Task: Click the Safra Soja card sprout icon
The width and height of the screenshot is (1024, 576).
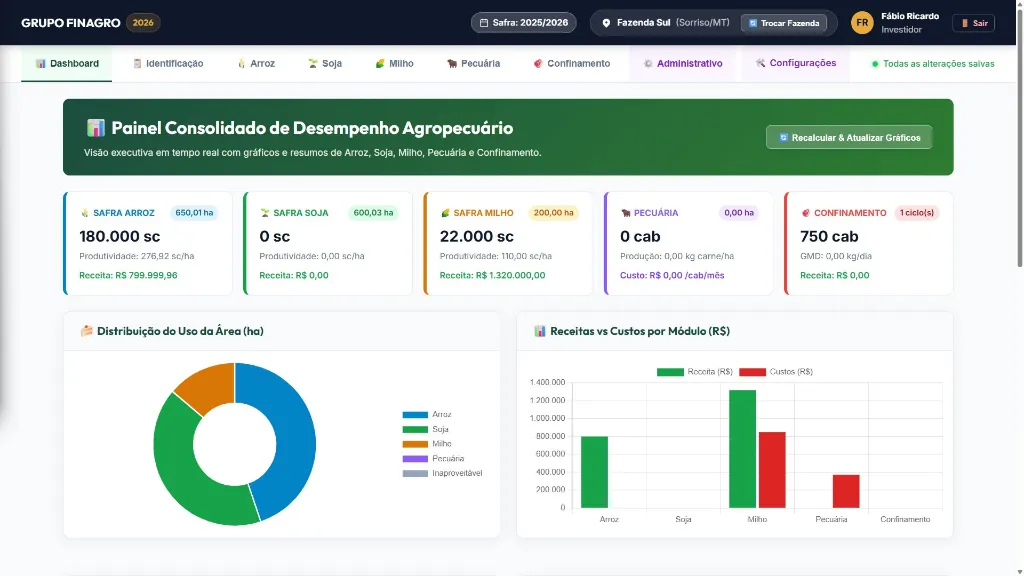Action: coord(264,213)
